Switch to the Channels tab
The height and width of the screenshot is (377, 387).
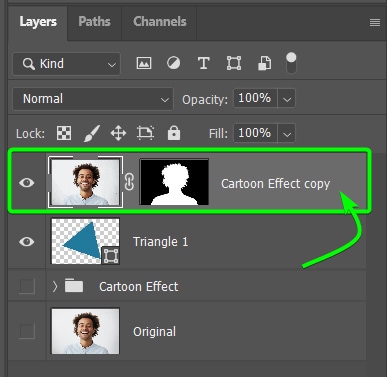(160, 21)
